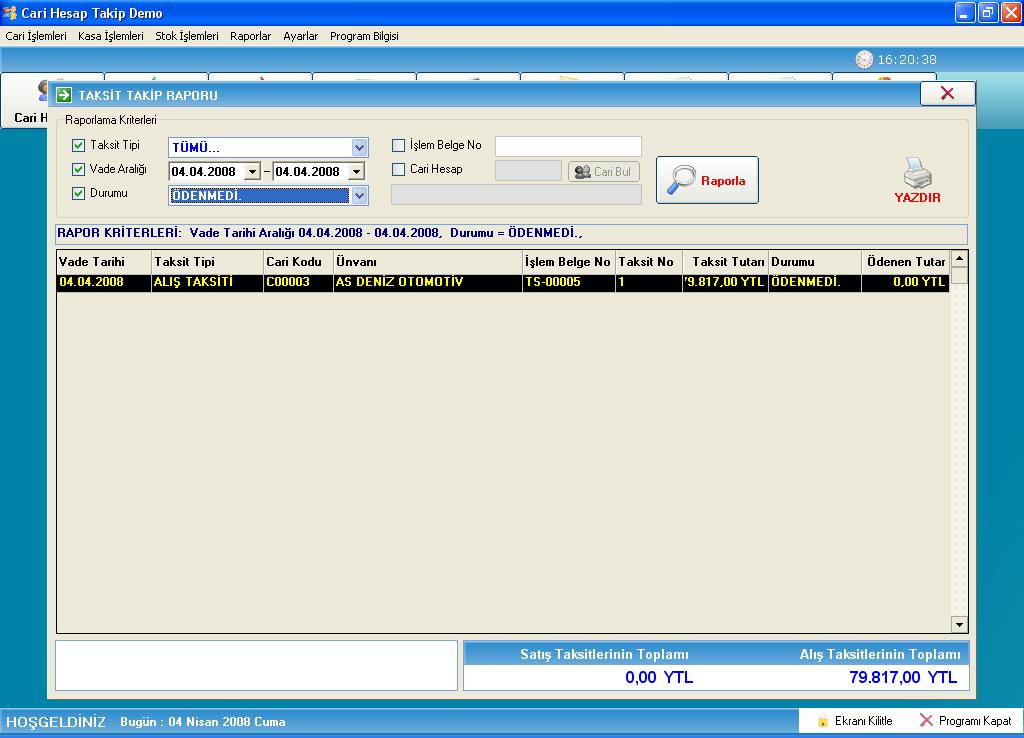The image size is (1024, 738).
Task: Open the Taksit Tipi TÜMÜ dropdown
Action: pyautogui.click(x=359, y=148)
